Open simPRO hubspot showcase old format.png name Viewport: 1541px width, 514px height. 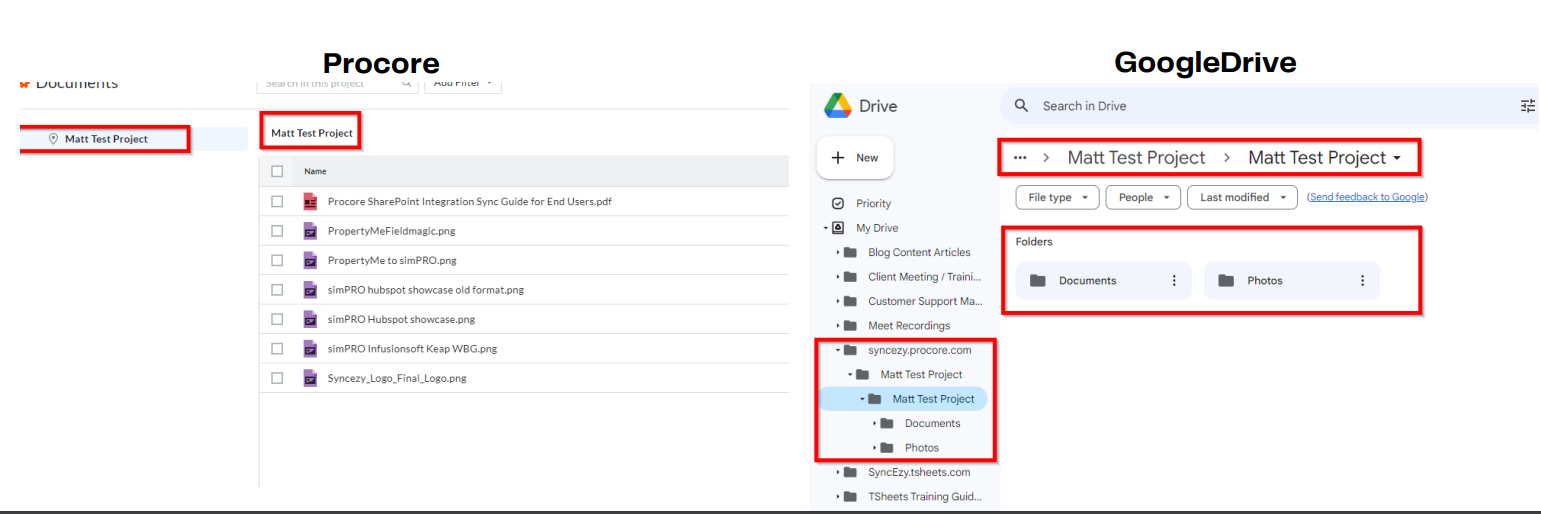click(x=426, y=290)
